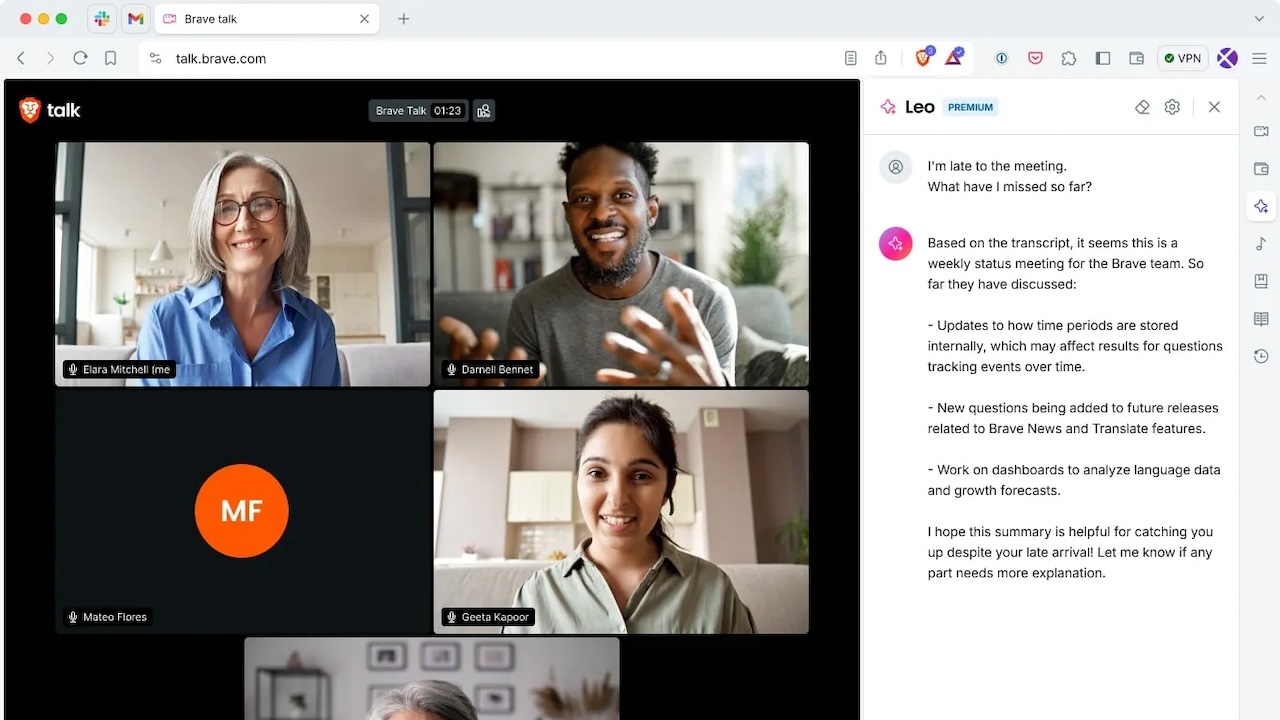Click the Brave Talk meeting title
This screenshot has width=1280, height=720.
pyautogui.click(x=401, y=111)
